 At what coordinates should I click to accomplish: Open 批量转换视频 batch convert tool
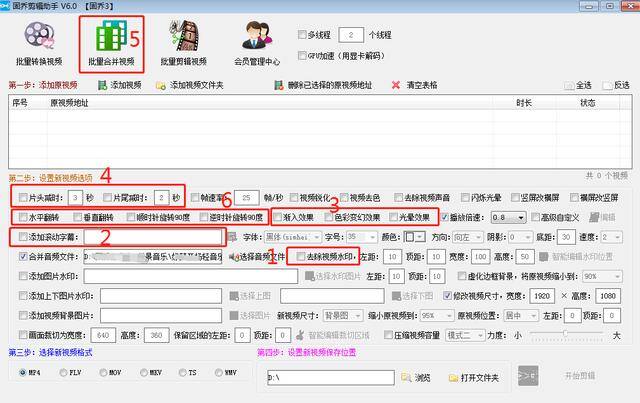pyautogui.click(x=39, y=44)
